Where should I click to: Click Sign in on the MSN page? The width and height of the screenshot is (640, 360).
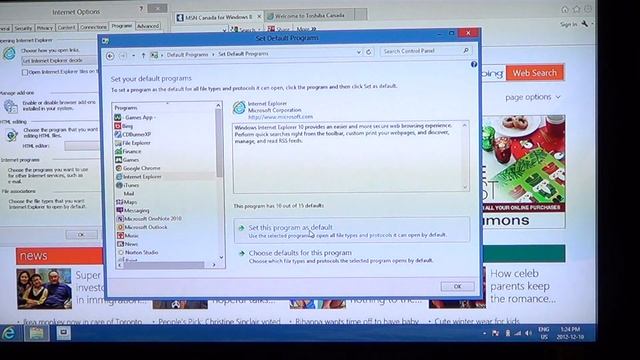point(569,24)
